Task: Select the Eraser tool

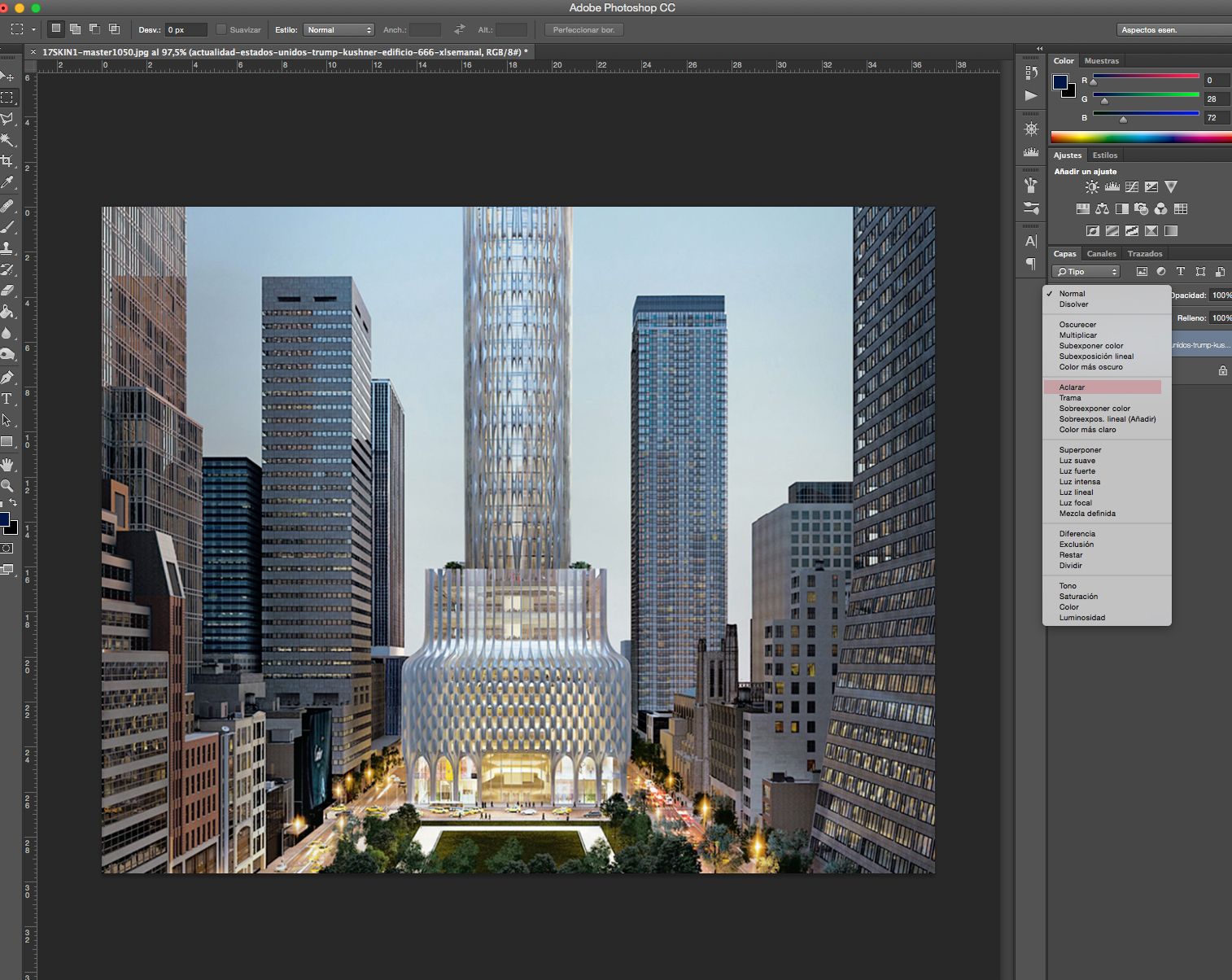Action: click(x=7, y=291)
